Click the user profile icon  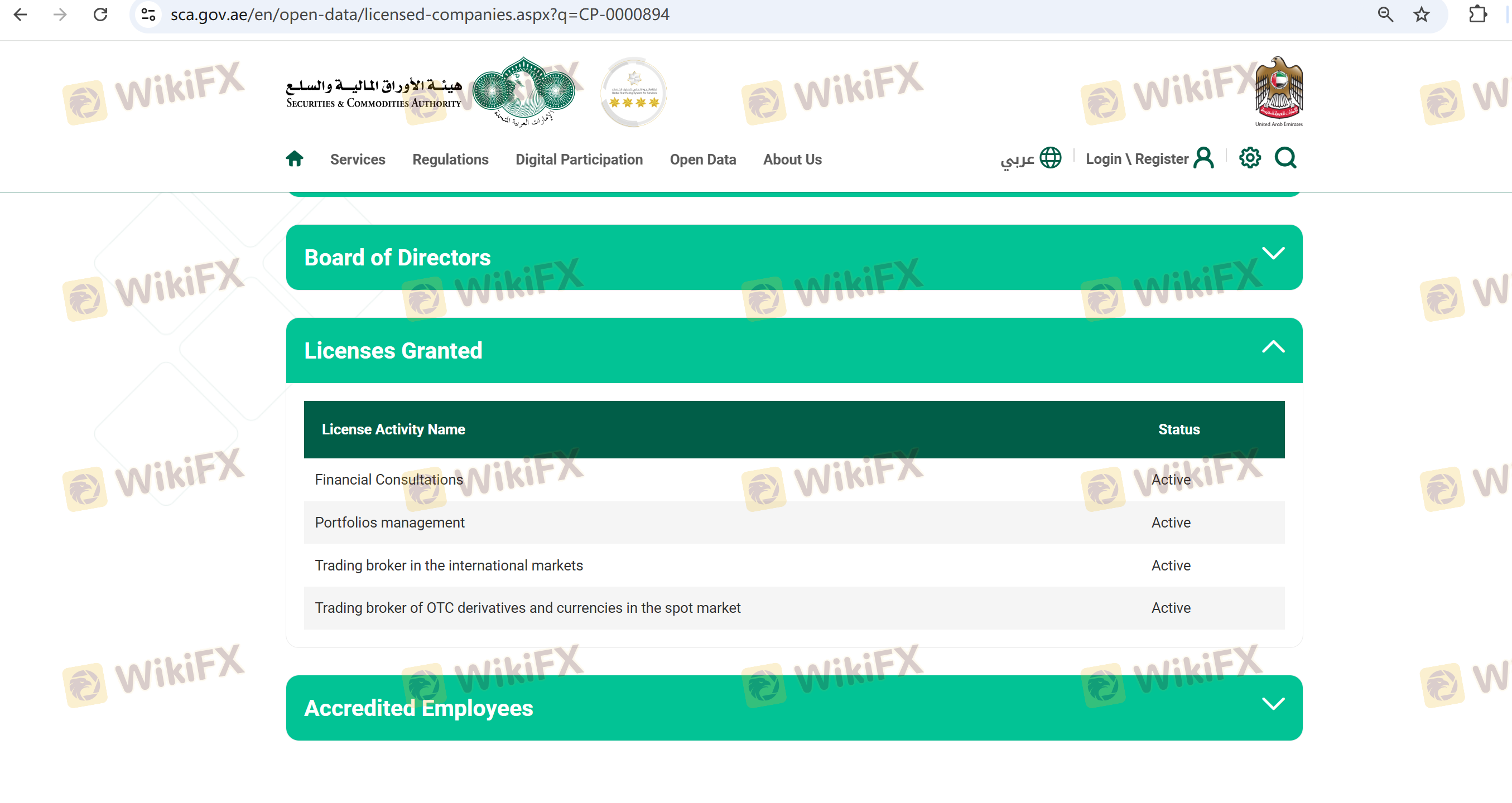point(1203,158)
